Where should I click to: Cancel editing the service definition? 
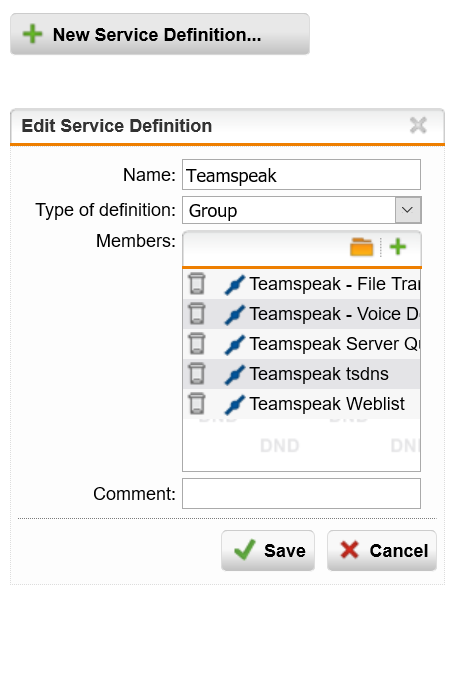[382, 551]
